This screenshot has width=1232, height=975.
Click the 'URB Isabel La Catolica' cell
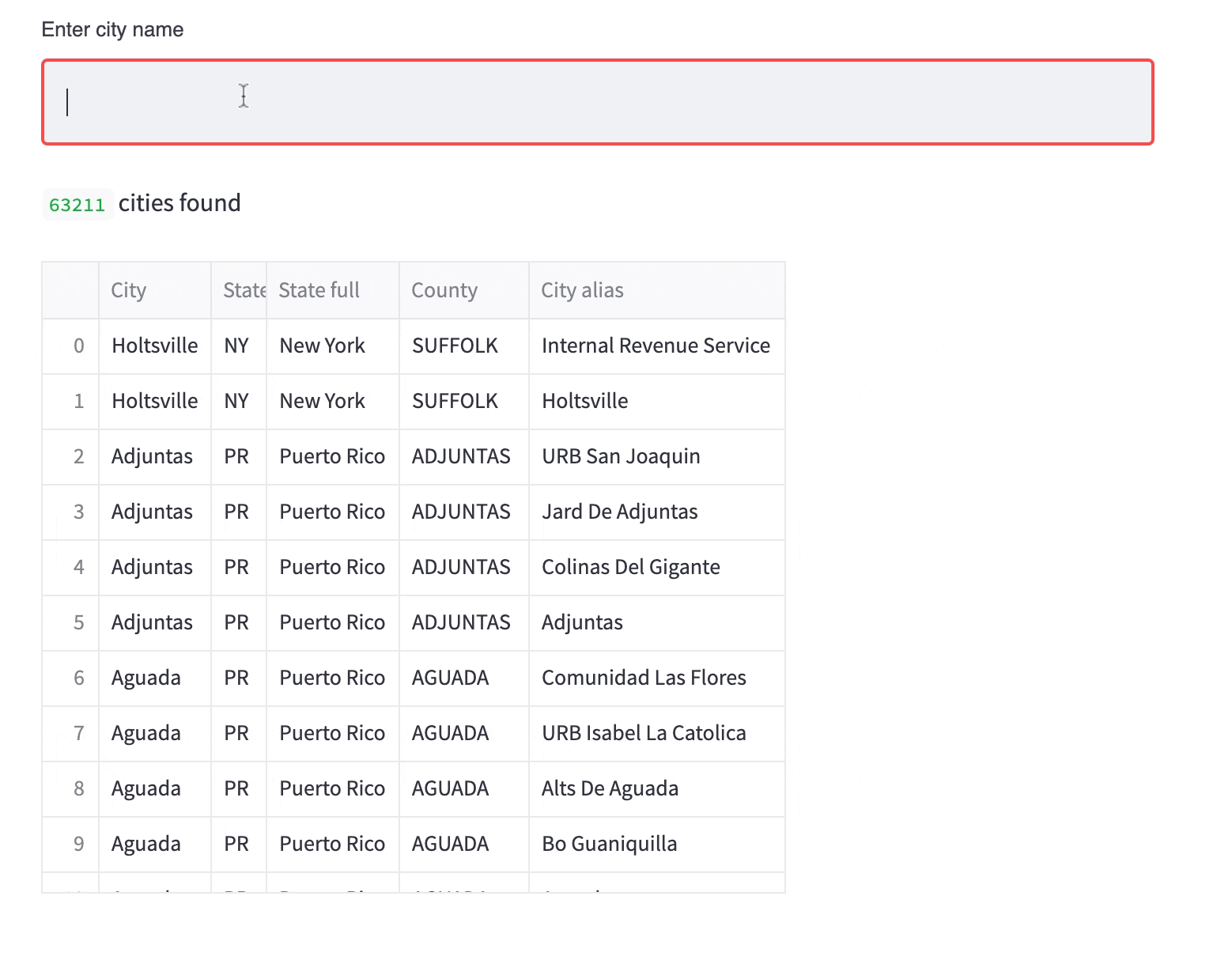pyautogui.click(x=644, y=733)
